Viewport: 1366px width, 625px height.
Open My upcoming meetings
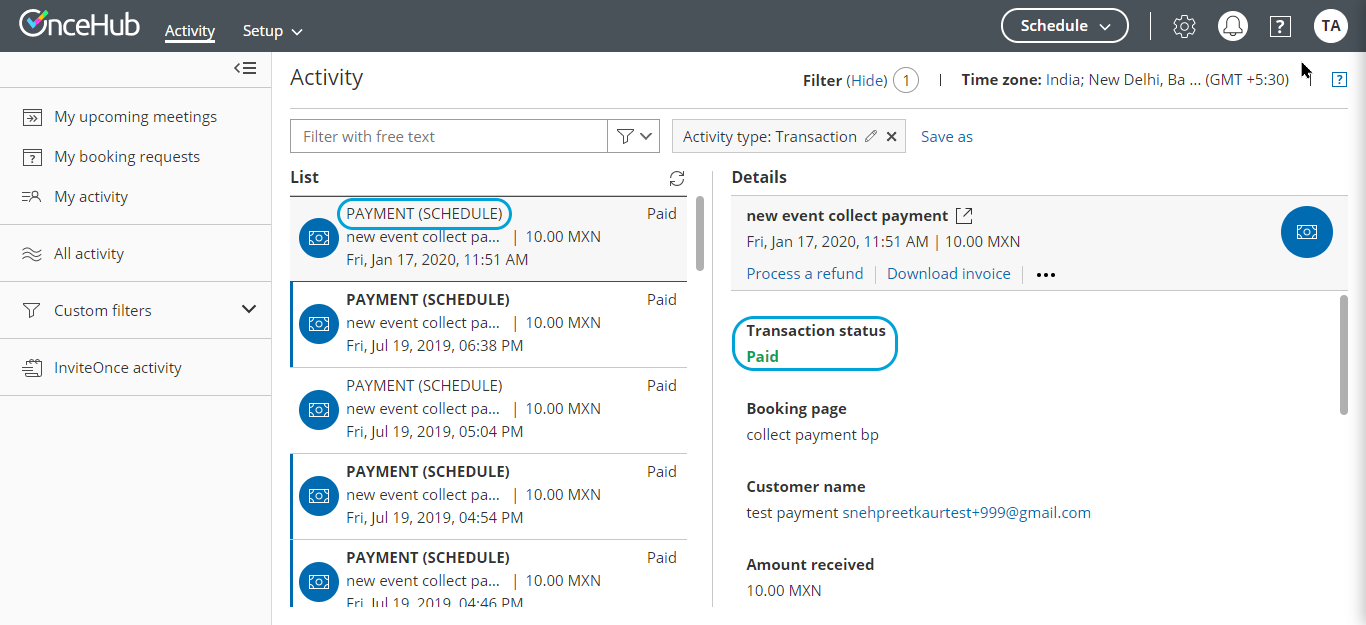click(x=135, y=117)
